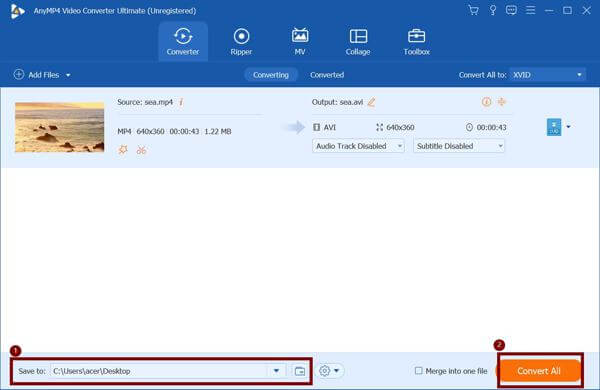Show the Converted list

pyautogui.click(x=327, y=75)
